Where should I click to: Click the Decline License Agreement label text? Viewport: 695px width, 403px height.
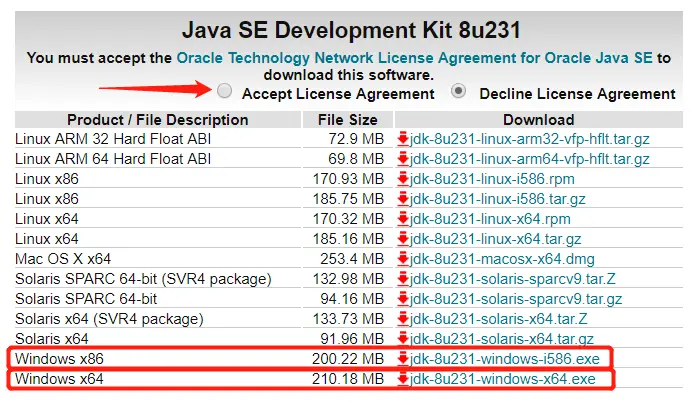tap(578, 94)
